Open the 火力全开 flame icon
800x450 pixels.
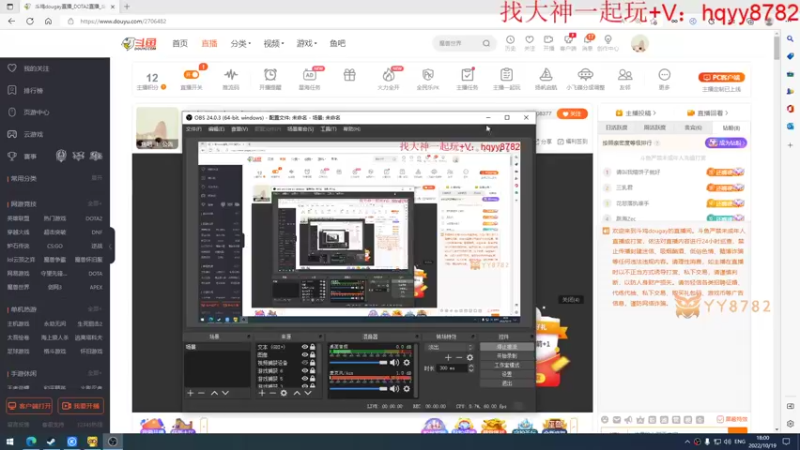coord(388,75)
